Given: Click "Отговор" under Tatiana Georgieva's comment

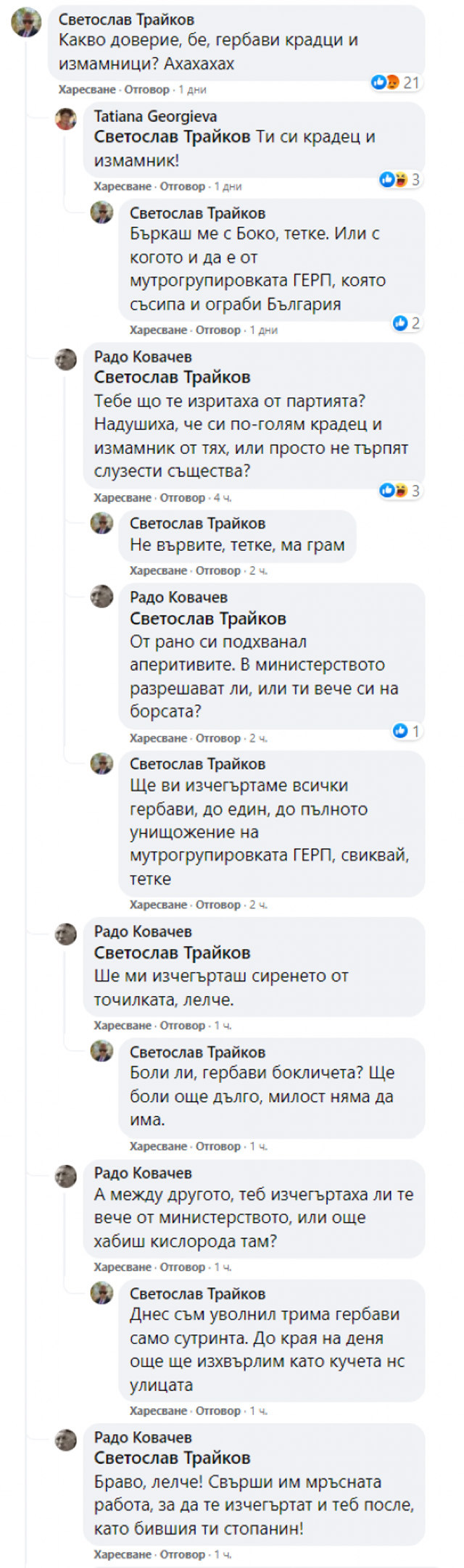Looking at the screenshot, I should pyautogui.click(x=182, y=186).
